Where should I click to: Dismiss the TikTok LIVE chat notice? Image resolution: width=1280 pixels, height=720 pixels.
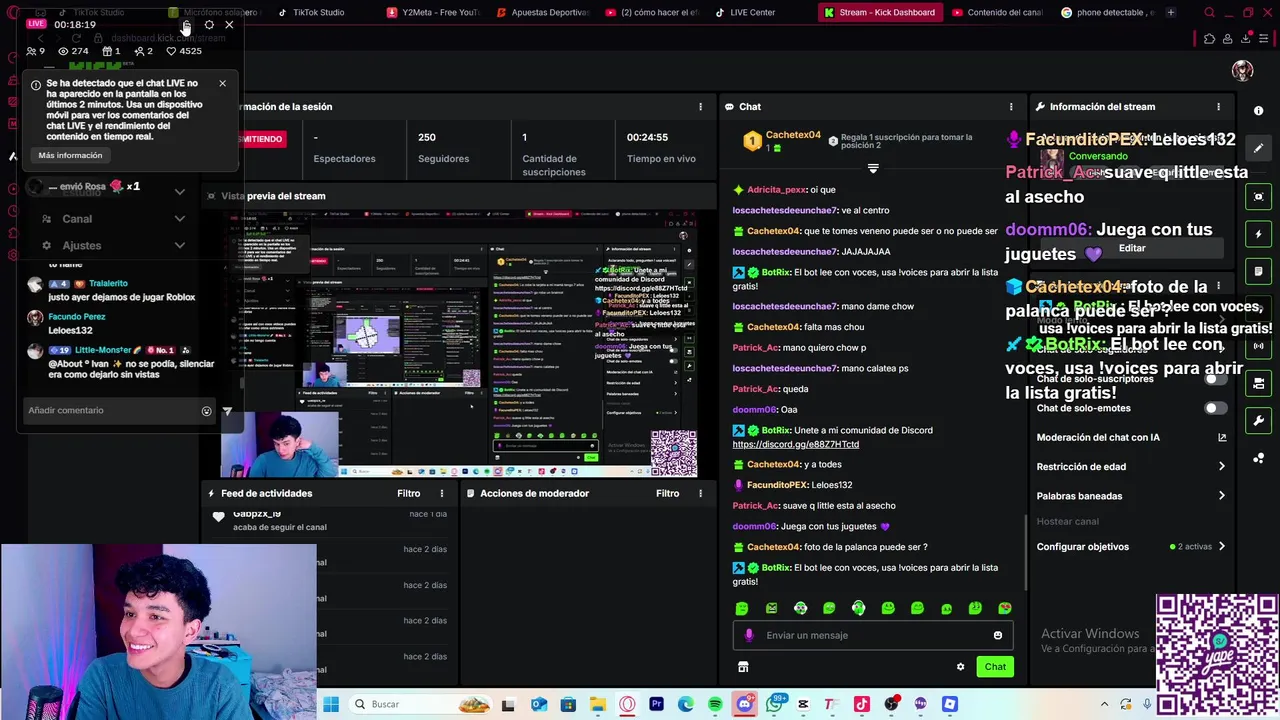click(222, 83)
